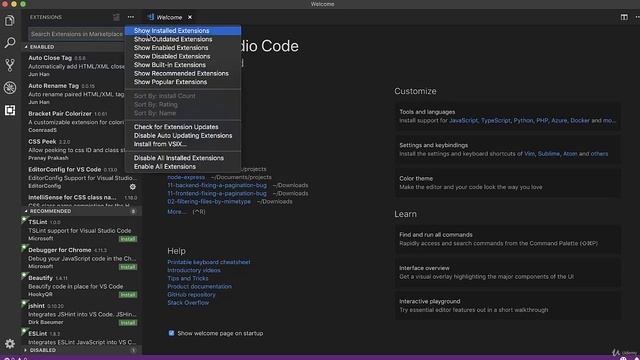
Task: Open Introductory videos link
Action: pyautogui.click(x=194, y=270)
